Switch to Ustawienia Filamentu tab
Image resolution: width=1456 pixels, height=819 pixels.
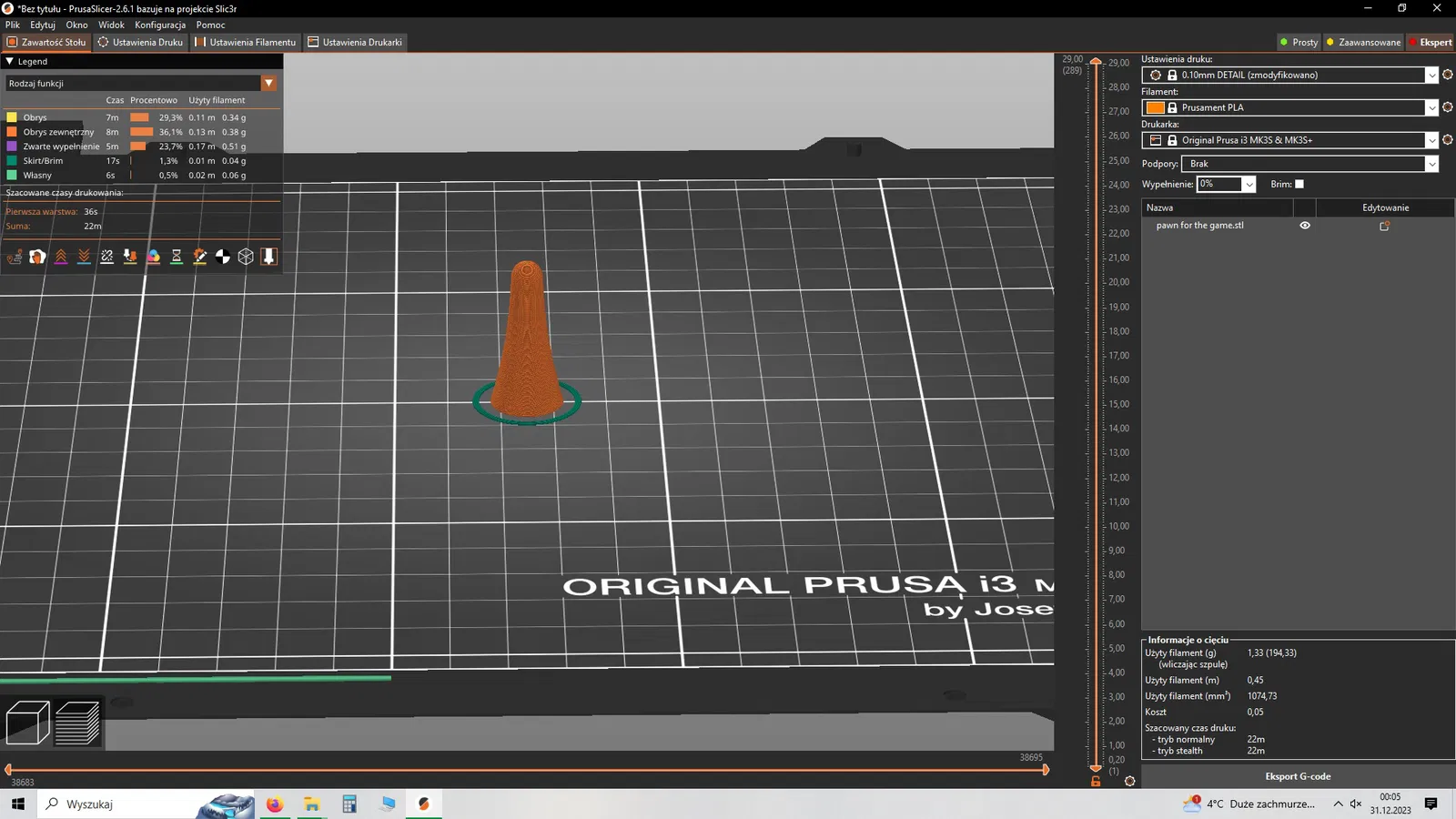point(245,42)
